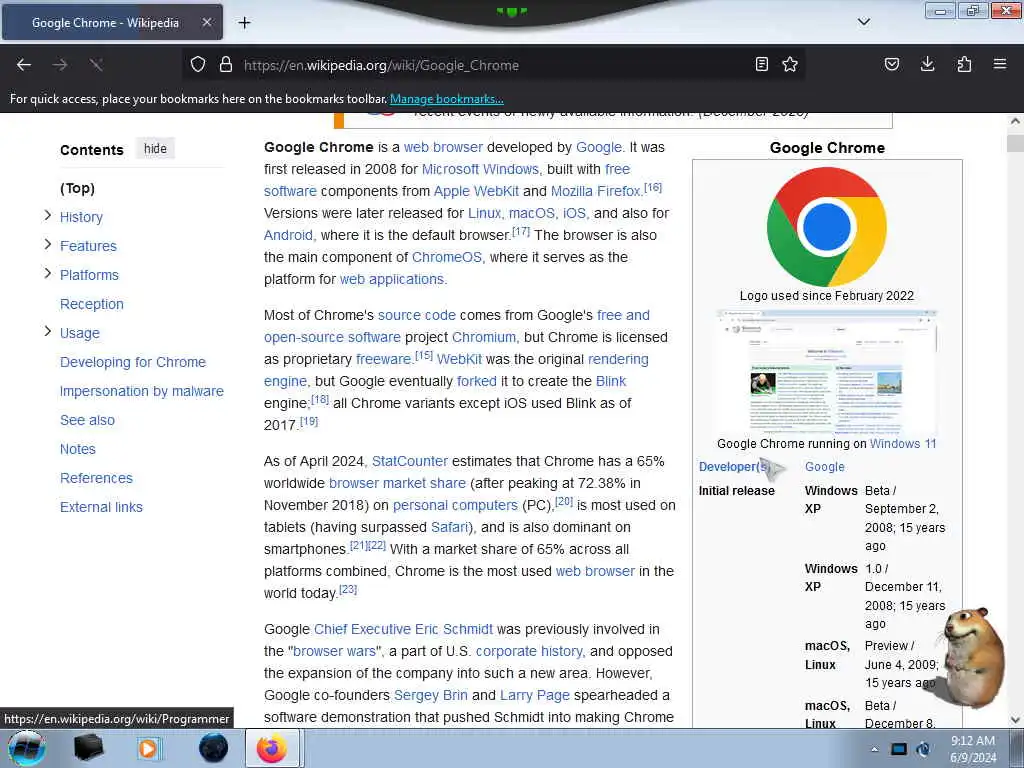Stop loading with the X toolbar button
The image size is (1024, 768).
pos(97,65)
